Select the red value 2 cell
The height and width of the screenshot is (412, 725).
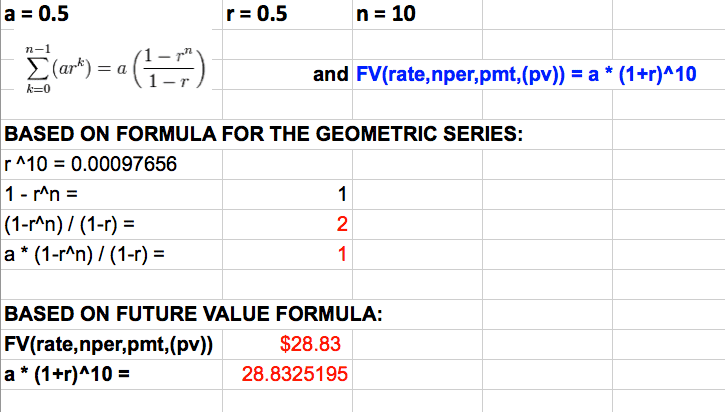340,225
